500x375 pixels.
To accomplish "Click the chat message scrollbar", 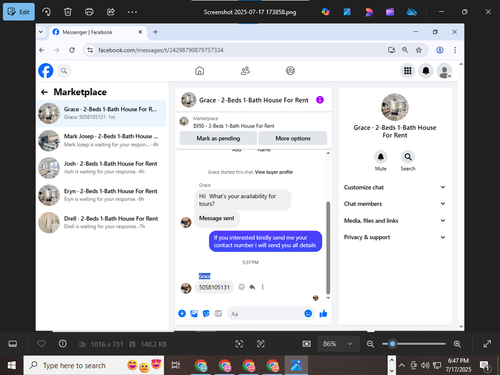I will [x=328, y=248].
